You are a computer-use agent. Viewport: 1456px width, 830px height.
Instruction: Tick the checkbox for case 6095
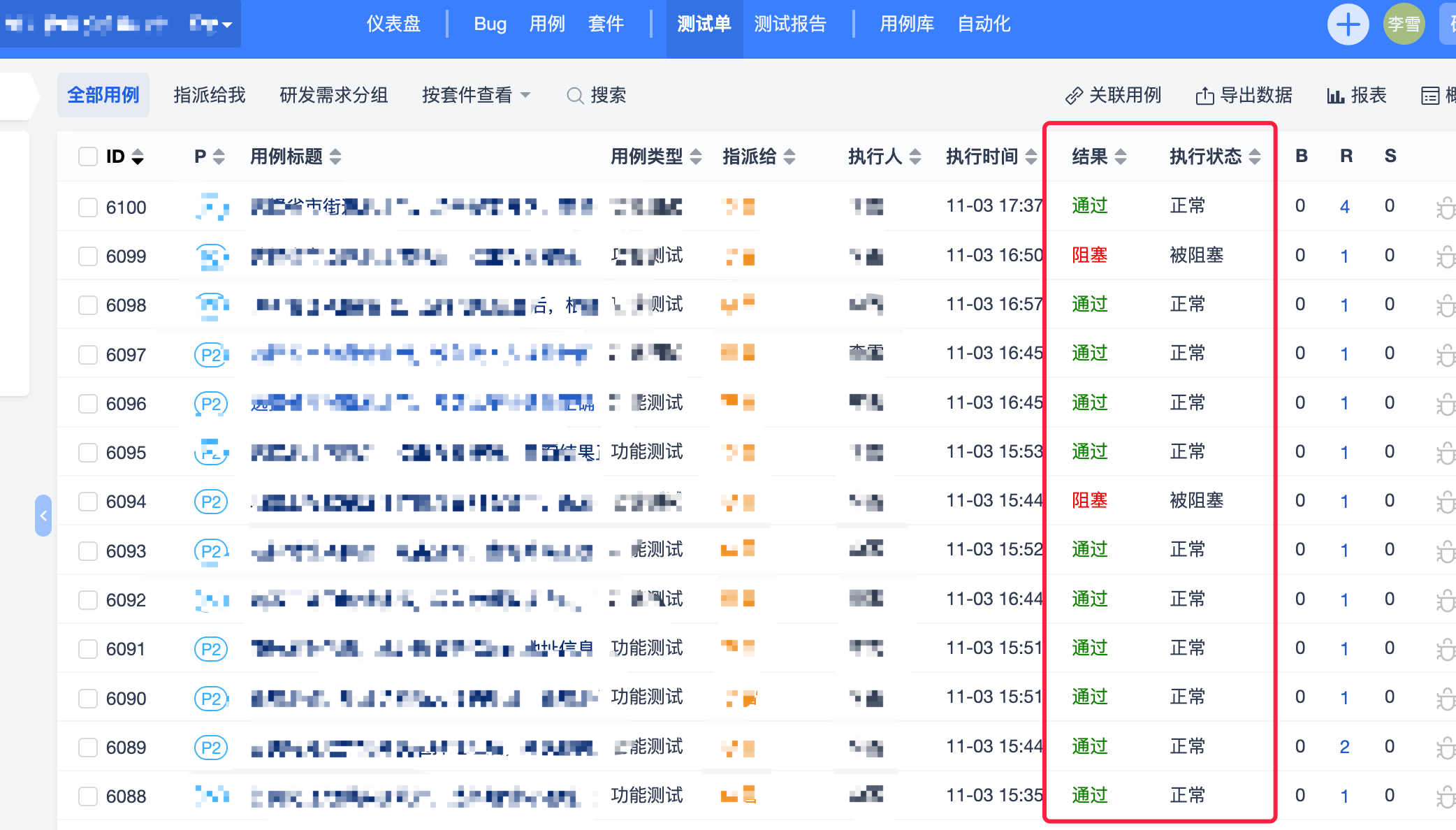tap(88, 453)
